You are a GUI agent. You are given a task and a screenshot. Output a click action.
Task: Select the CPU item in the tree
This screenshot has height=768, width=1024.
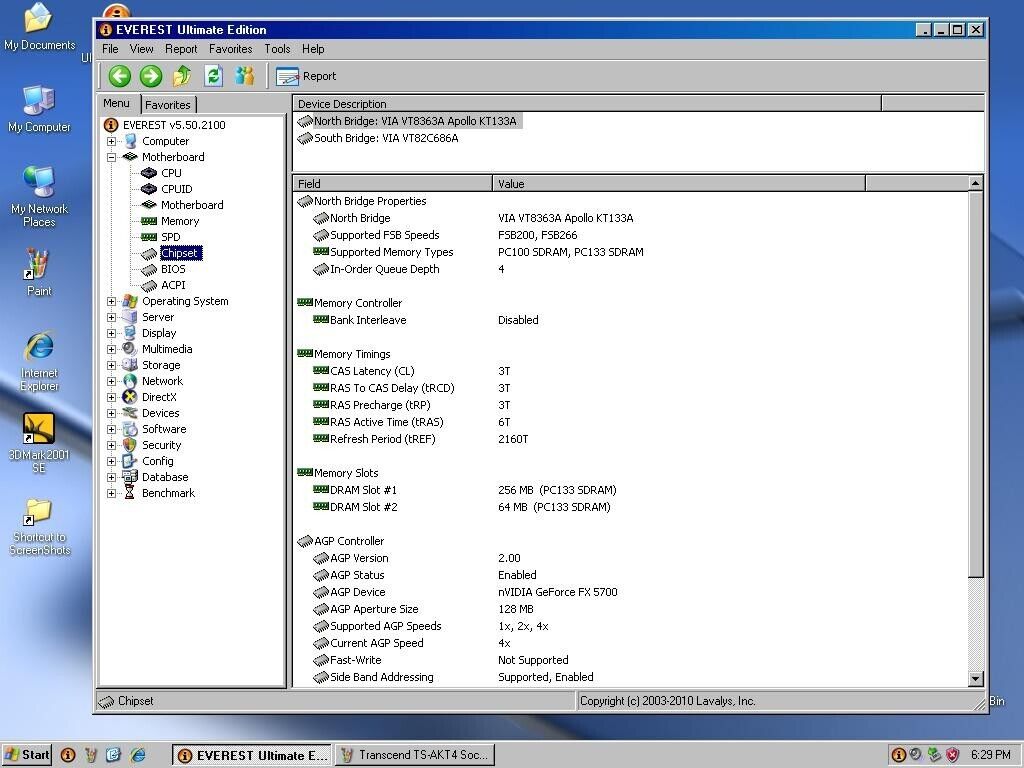pyautogui.click(x=171, y=173)
